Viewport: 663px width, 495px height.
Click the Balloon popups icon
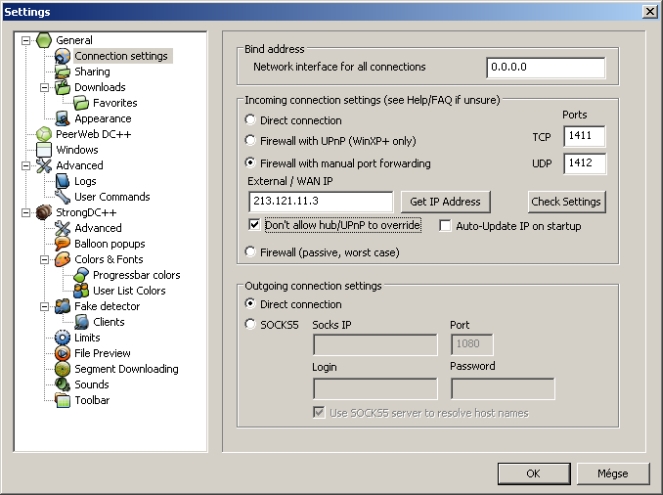click(x=62, y=244)
